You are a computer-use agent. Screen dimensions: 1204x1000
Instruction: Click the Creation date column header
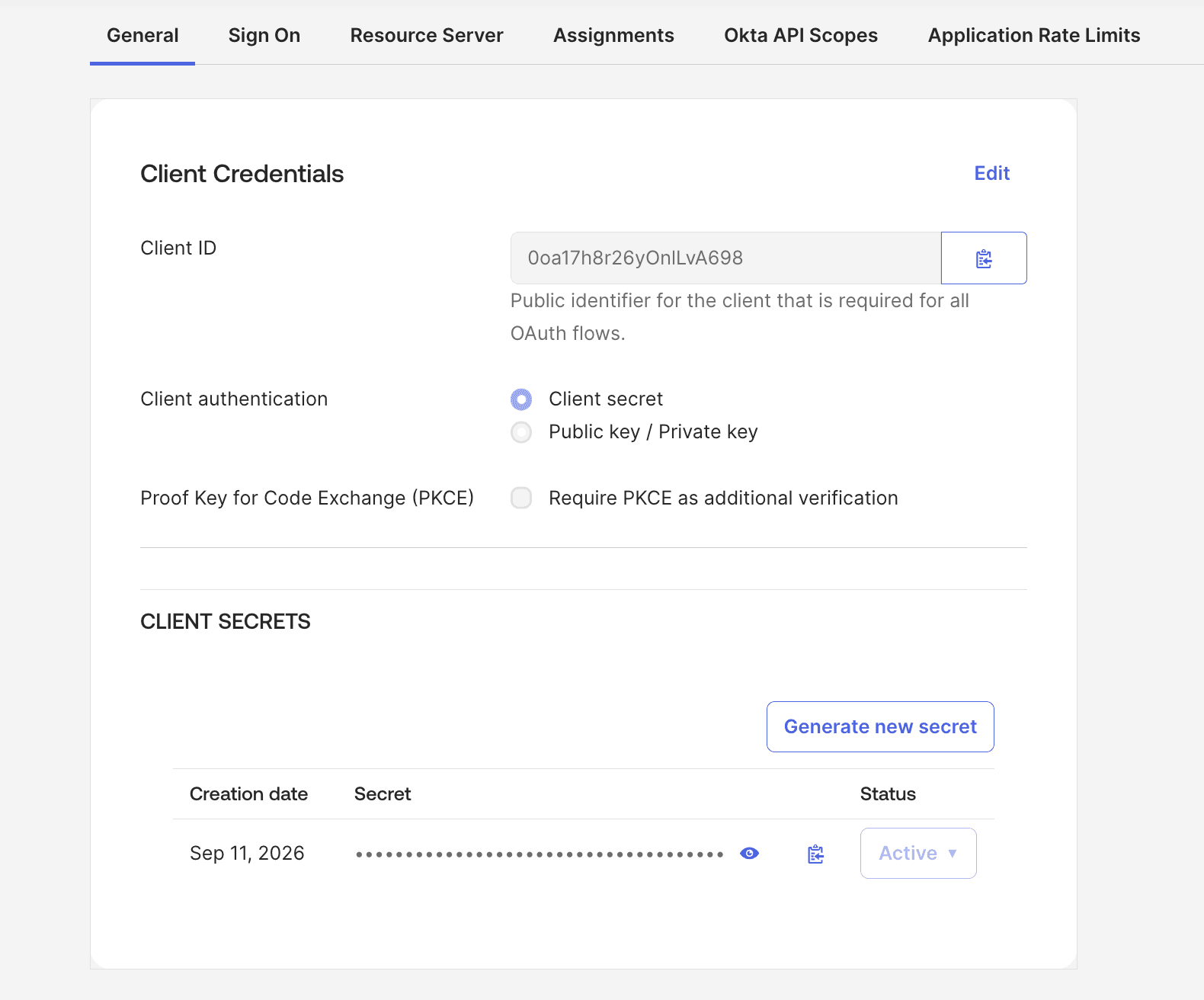coord(248,793)
